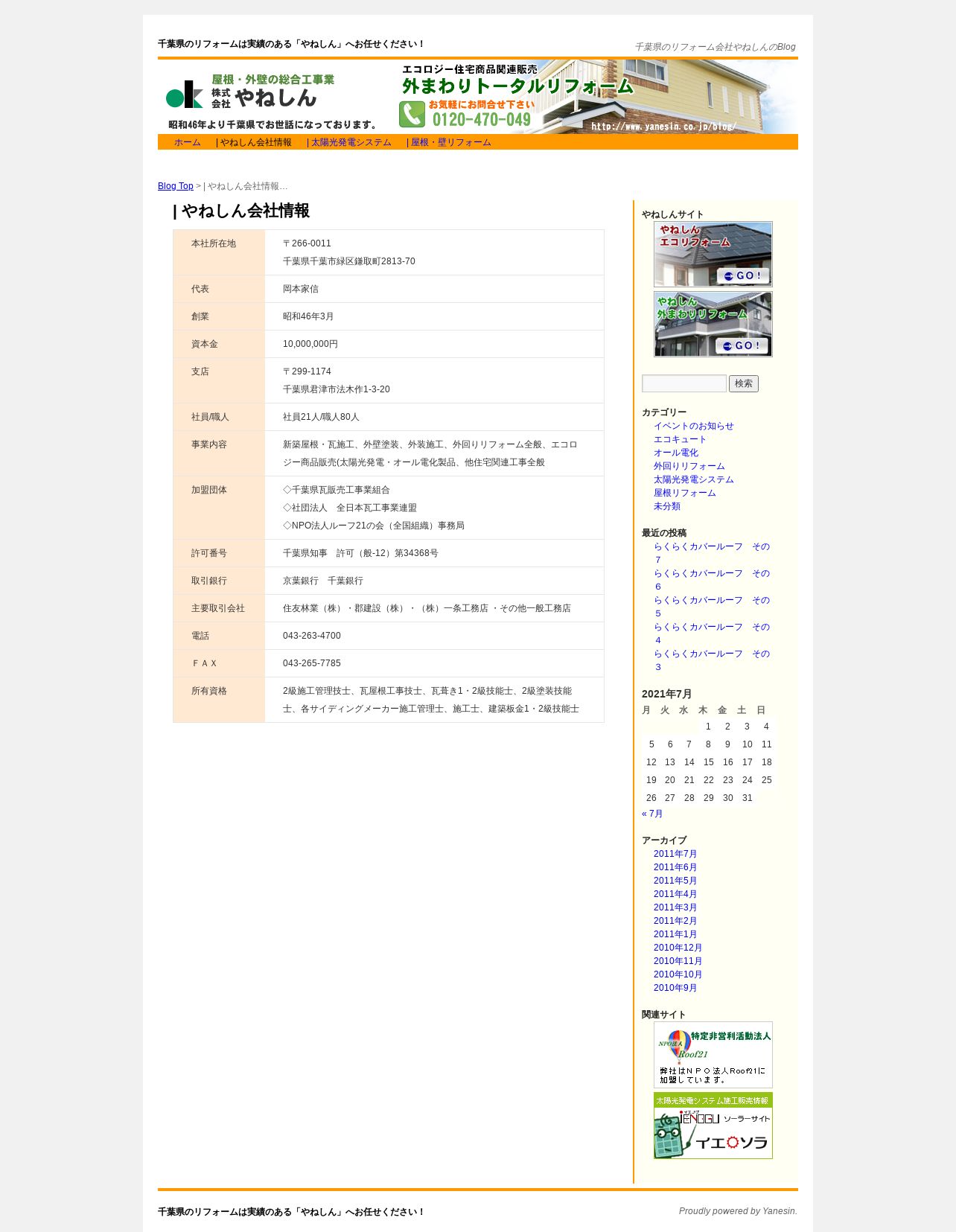Open the 2010年11月 archive
This screenshot has height=1232, width=956.
point(678,961)
